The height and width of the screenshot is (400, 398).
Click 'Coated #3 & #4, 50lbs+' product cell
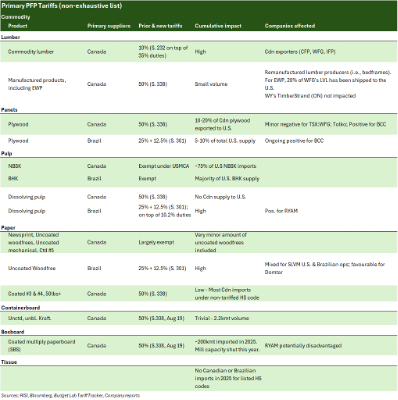34,294
